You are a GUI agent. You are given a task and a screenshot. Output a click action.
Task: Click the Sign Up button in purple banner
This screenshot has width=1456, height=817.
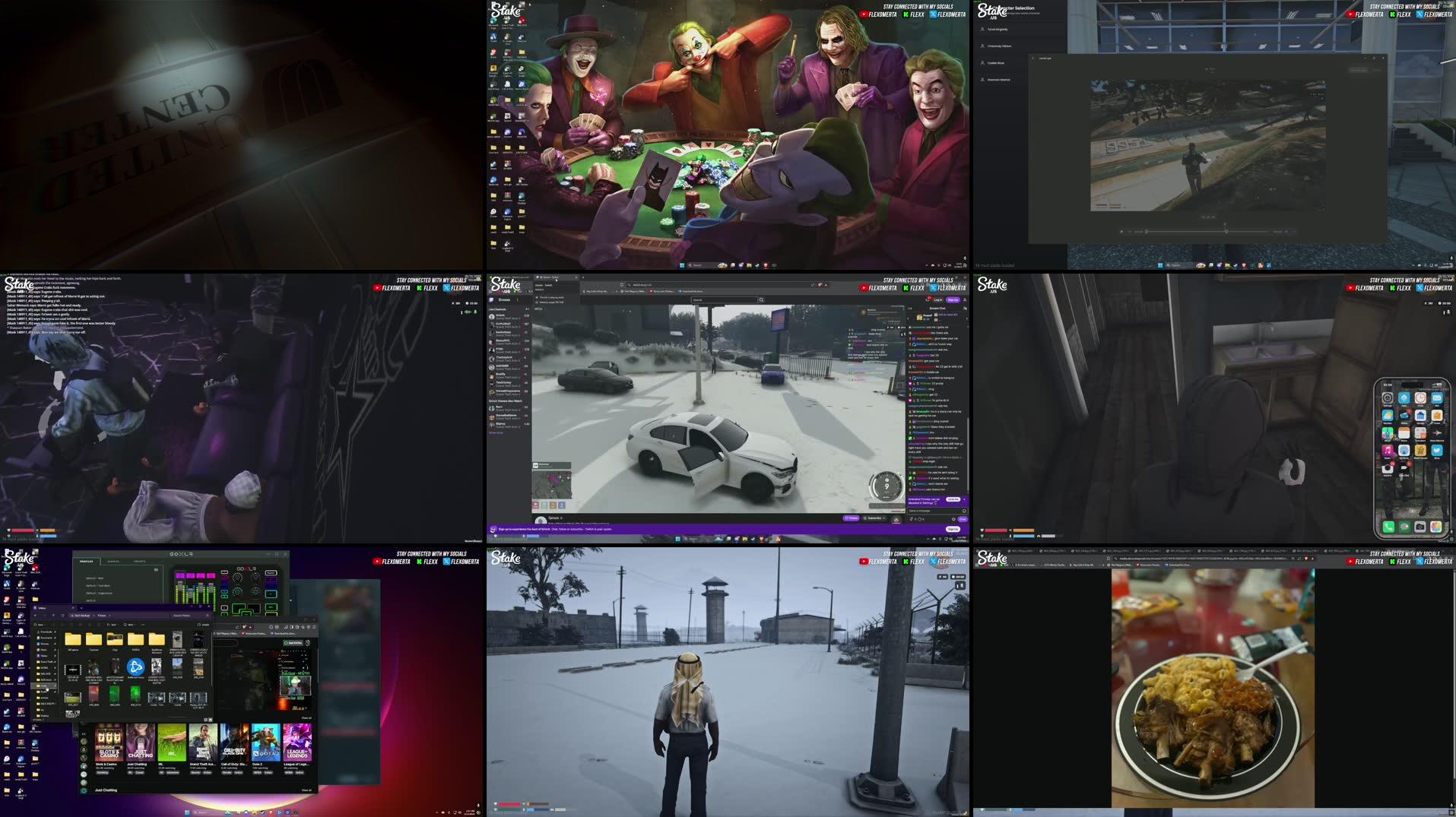pyautogui.click(x=952, y=529)
